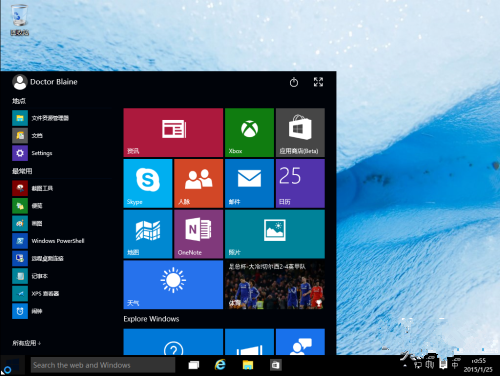The width and height of the screenshot is (500, 376).
Task: Open the Weather (天气) tile
Action: click(x=173, y=285)
